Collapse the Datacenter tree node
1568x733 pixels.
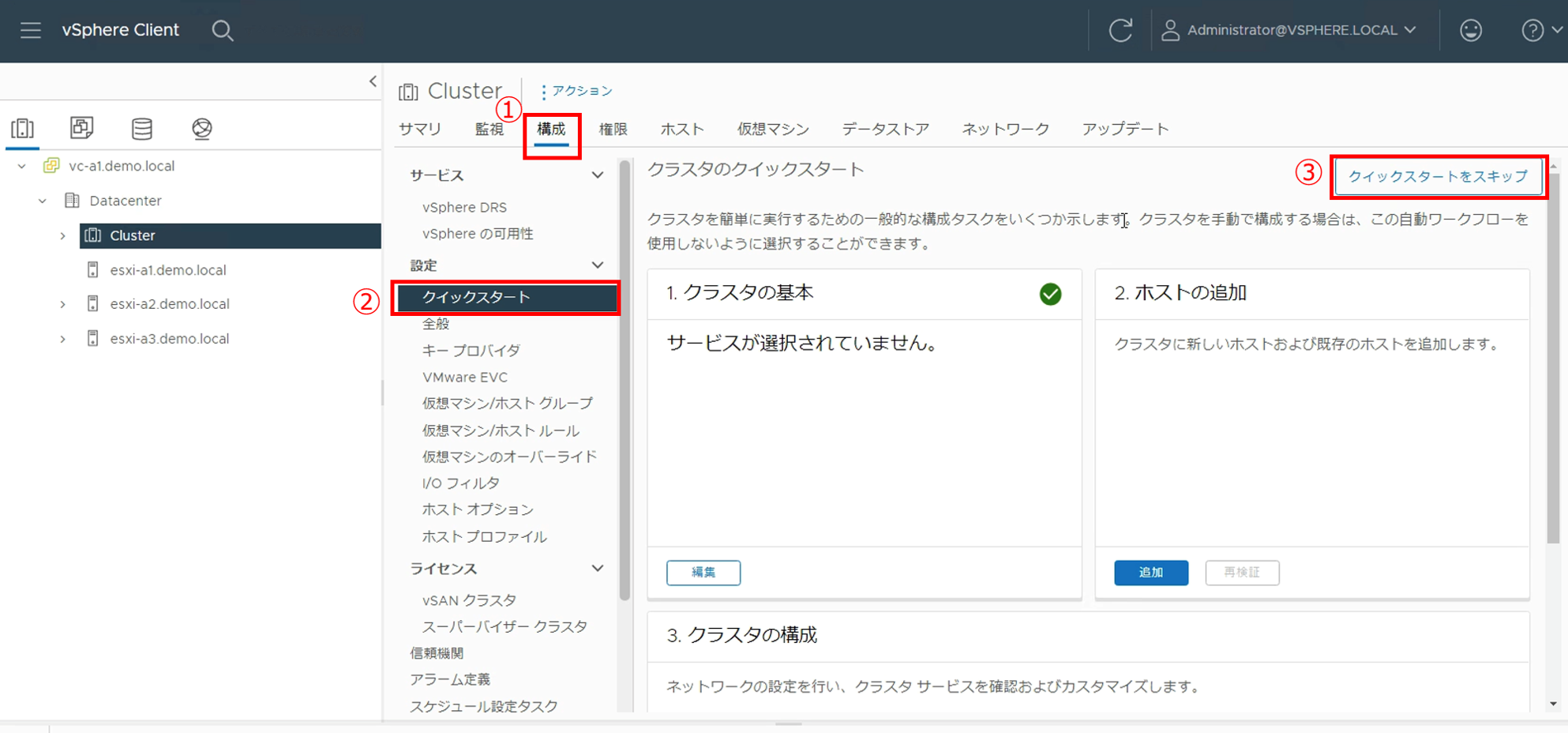[43, 201]
